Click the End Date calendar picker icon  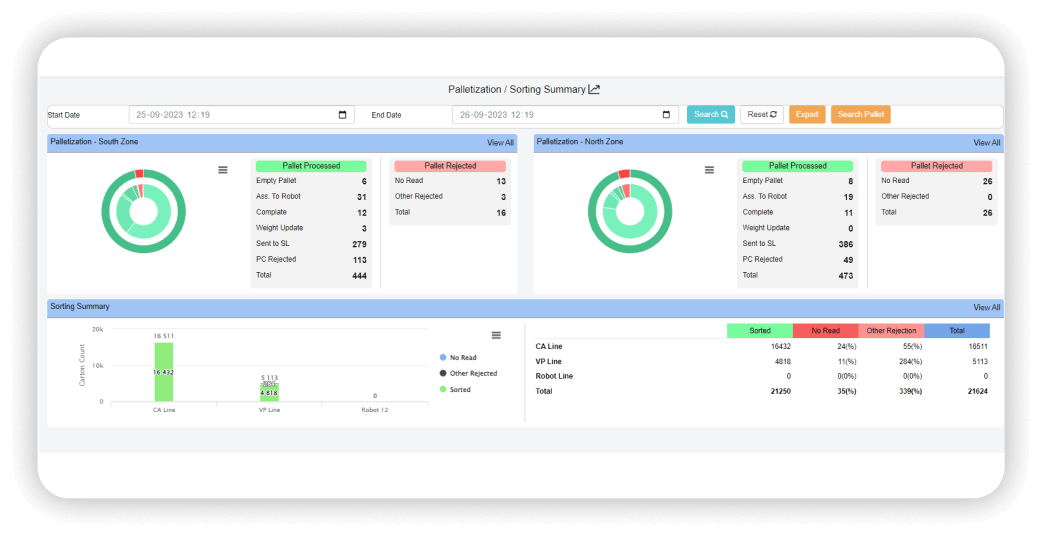(x=668, y=115)
